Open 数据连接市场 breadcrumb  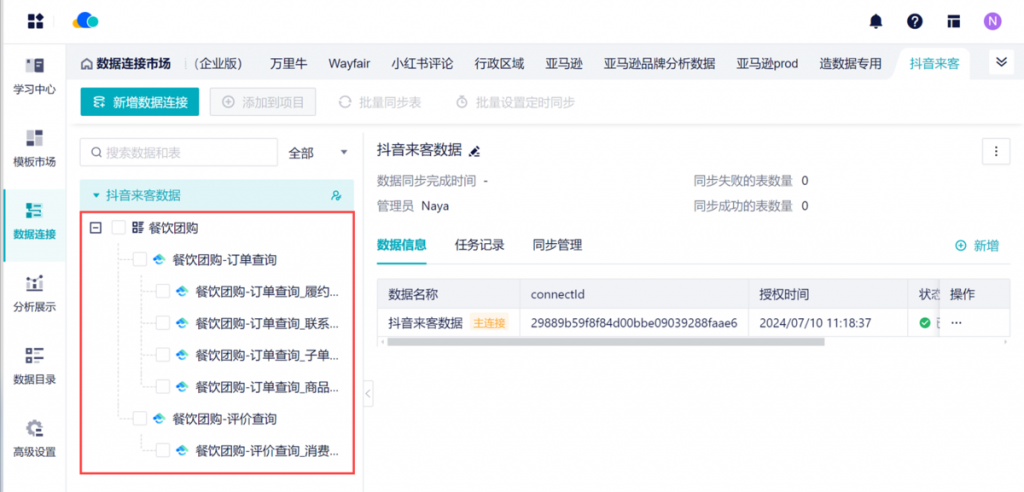133,63
